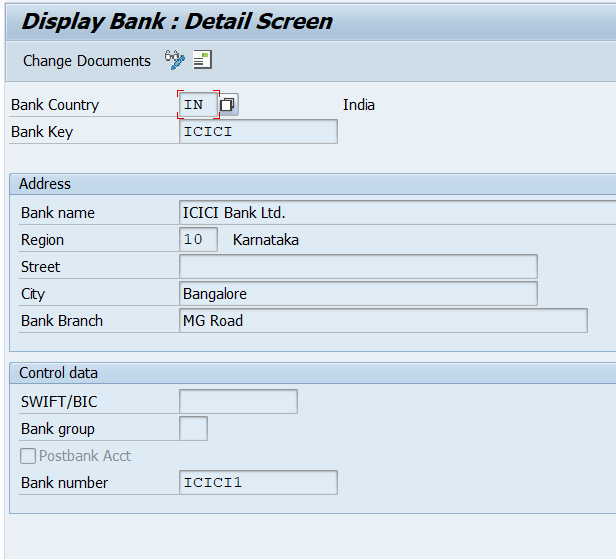Click the Bank Country field showing IN
This screenshot has height=559, width=616.
click(x=198, y=104)
